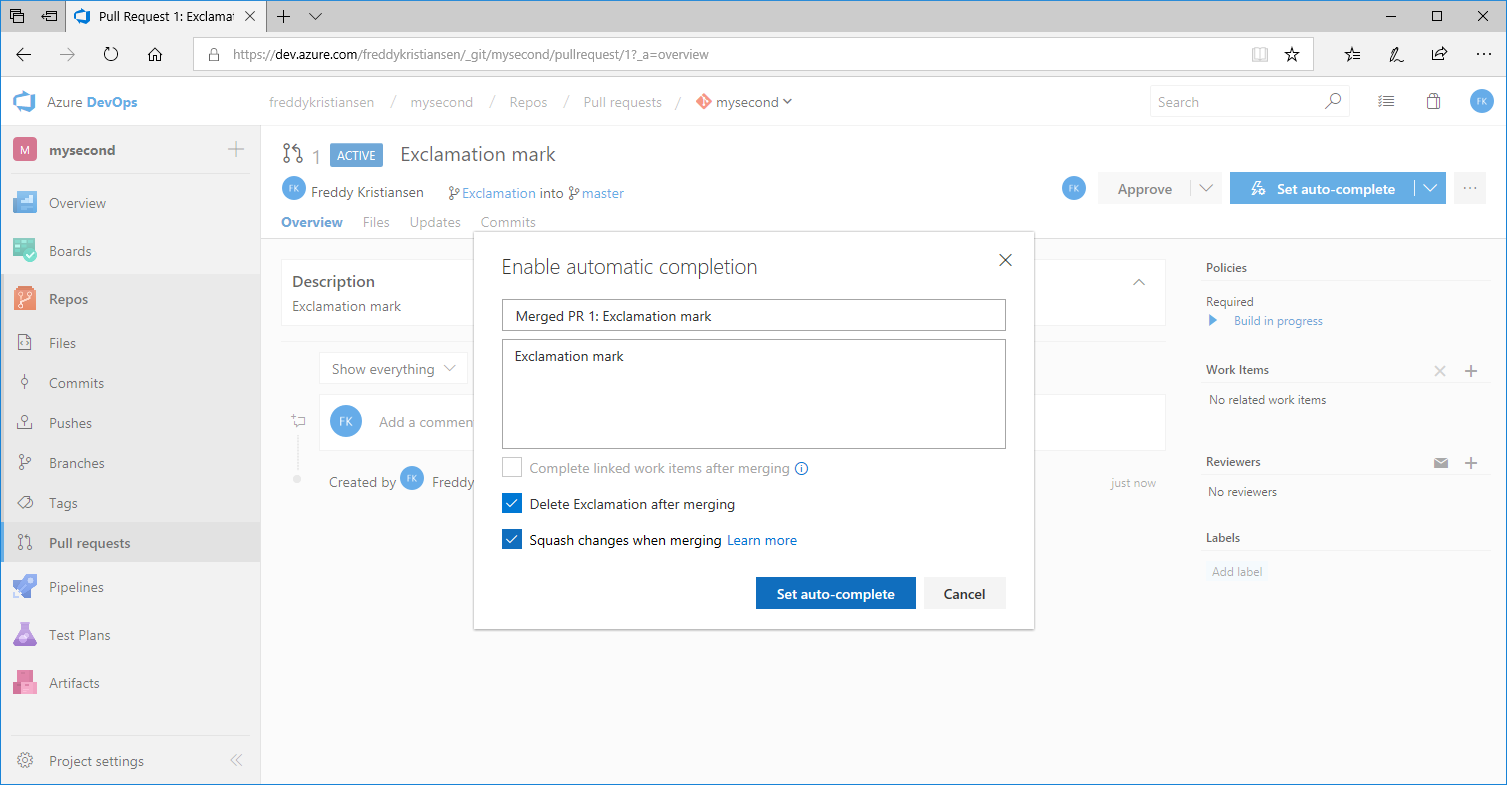
Task: Expand the Approve dropdown arrow
Action: (1205, 189)
